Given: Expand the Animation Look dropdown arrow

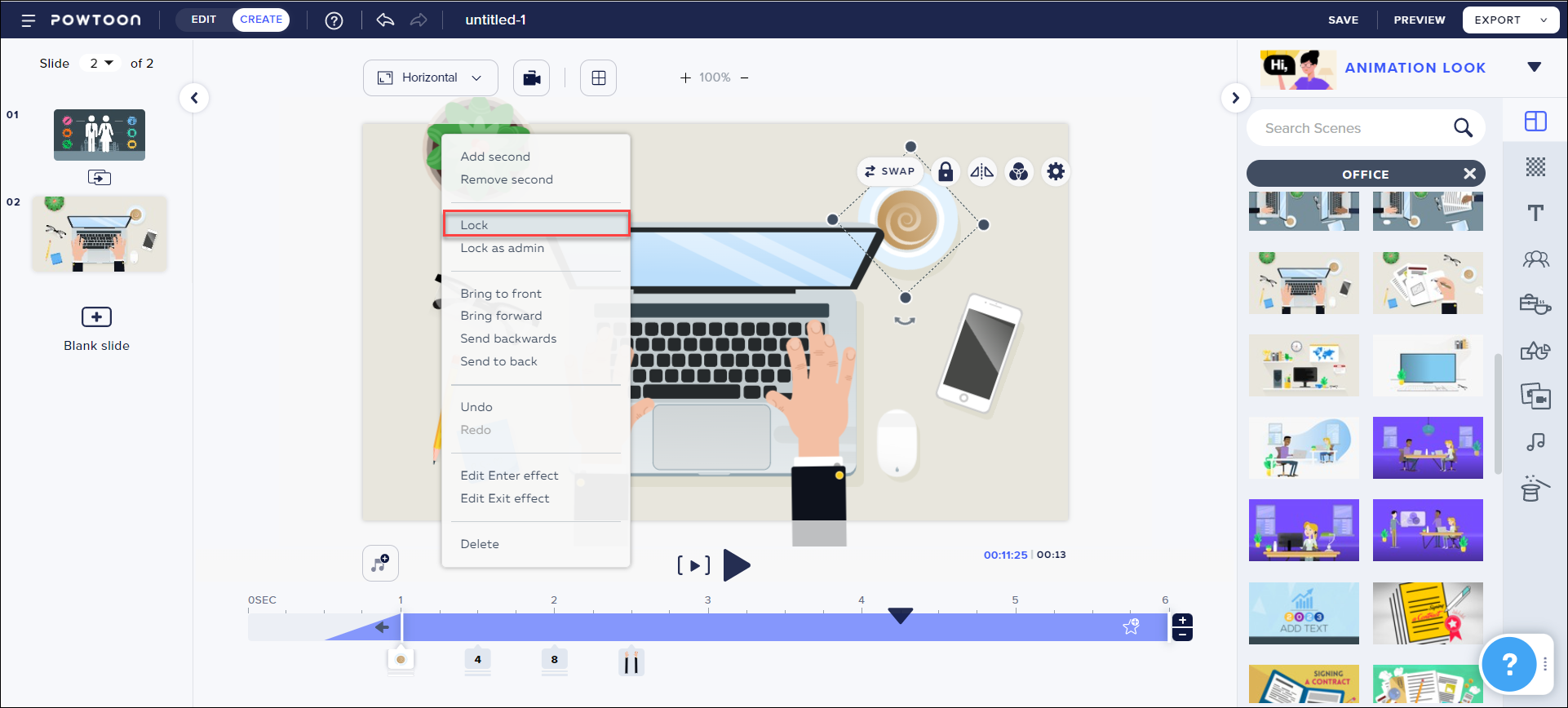Looking at the screenshot, I should coord(1534,67).
